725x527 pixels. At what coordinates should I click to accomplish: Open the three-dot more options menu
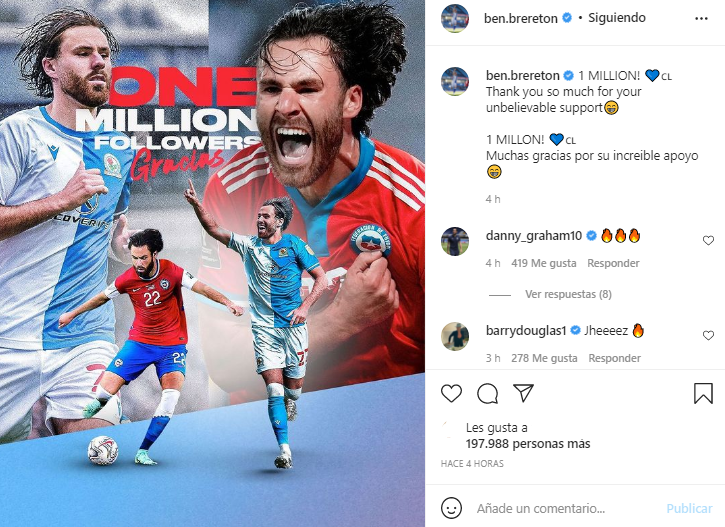701,18
